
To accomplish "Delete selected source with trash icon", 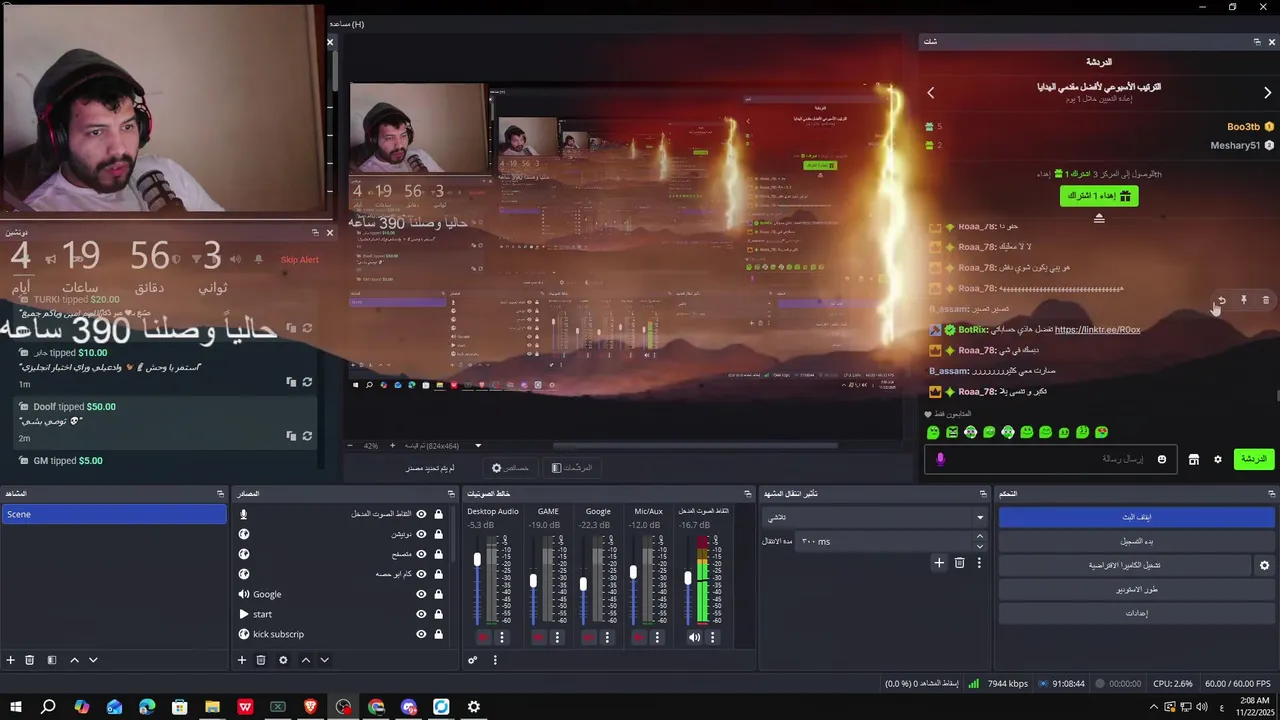I will point(261,660).
